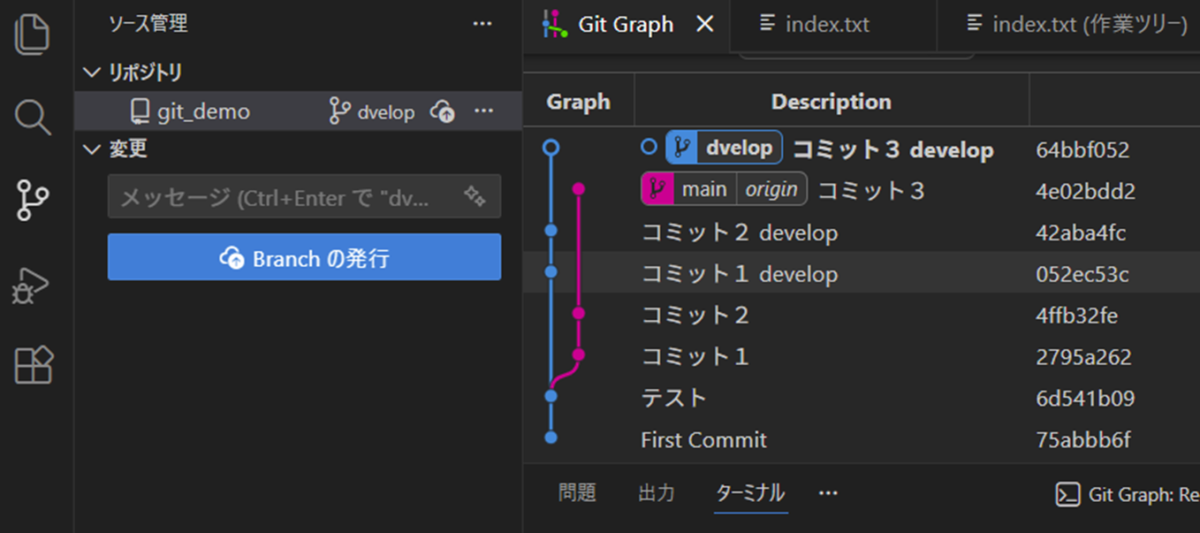
Task: Select the First Commit row
Action: (704, 440)
